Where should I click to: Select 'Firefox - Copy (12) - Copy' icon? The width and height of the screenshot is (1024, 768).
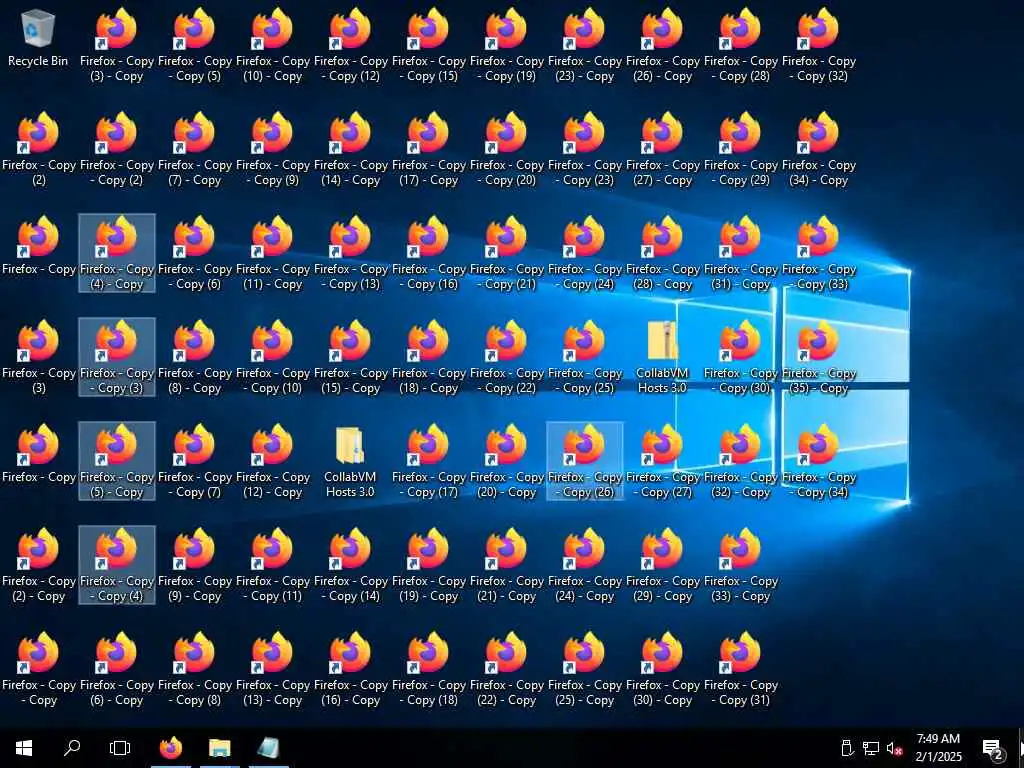tap(272, 461)
